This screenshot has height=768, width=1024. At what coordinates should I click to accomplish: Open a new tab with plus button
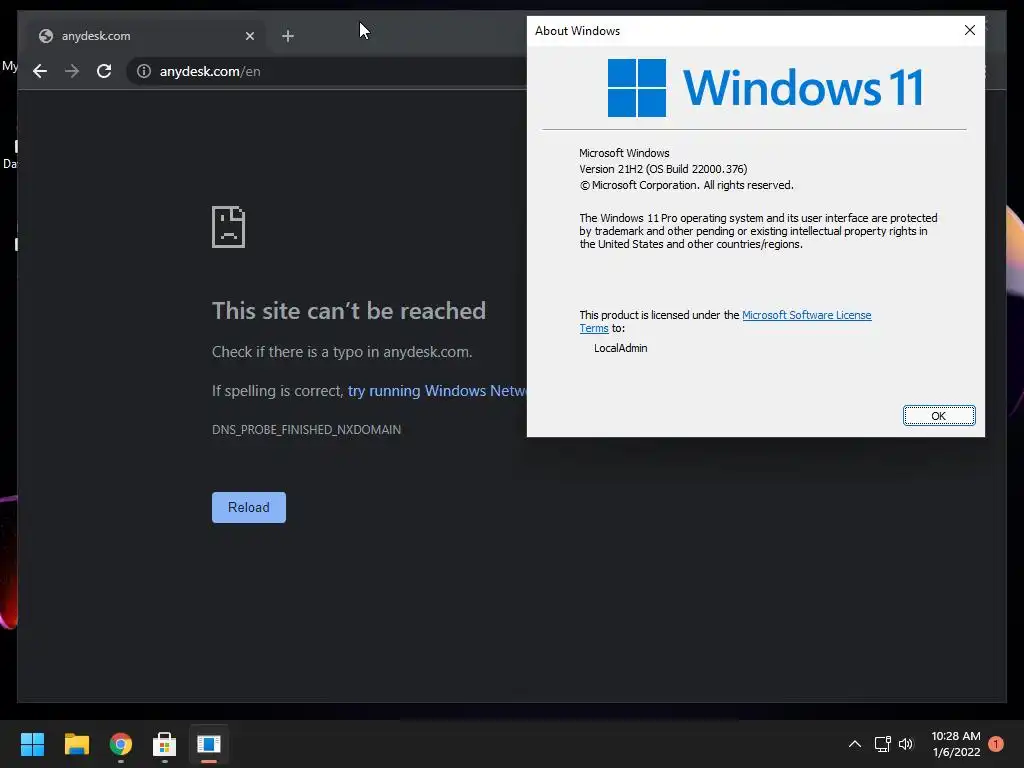tap(288, 36)
